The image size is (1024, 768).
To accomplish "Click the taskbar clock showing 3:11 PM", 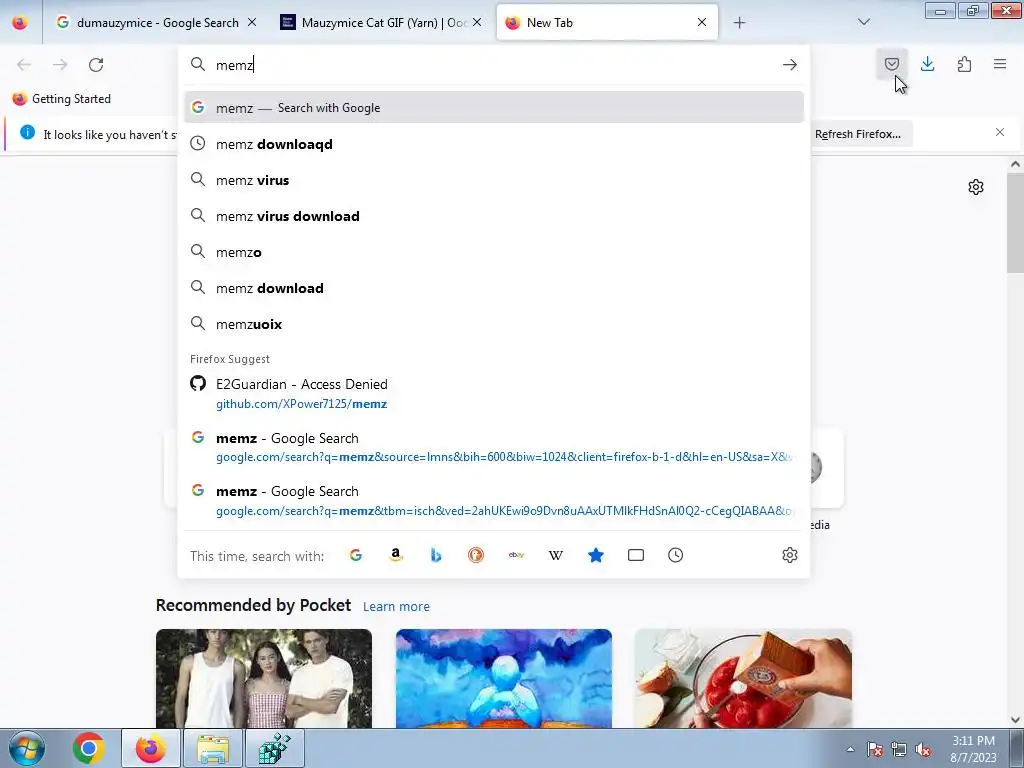I will point(973,749).
